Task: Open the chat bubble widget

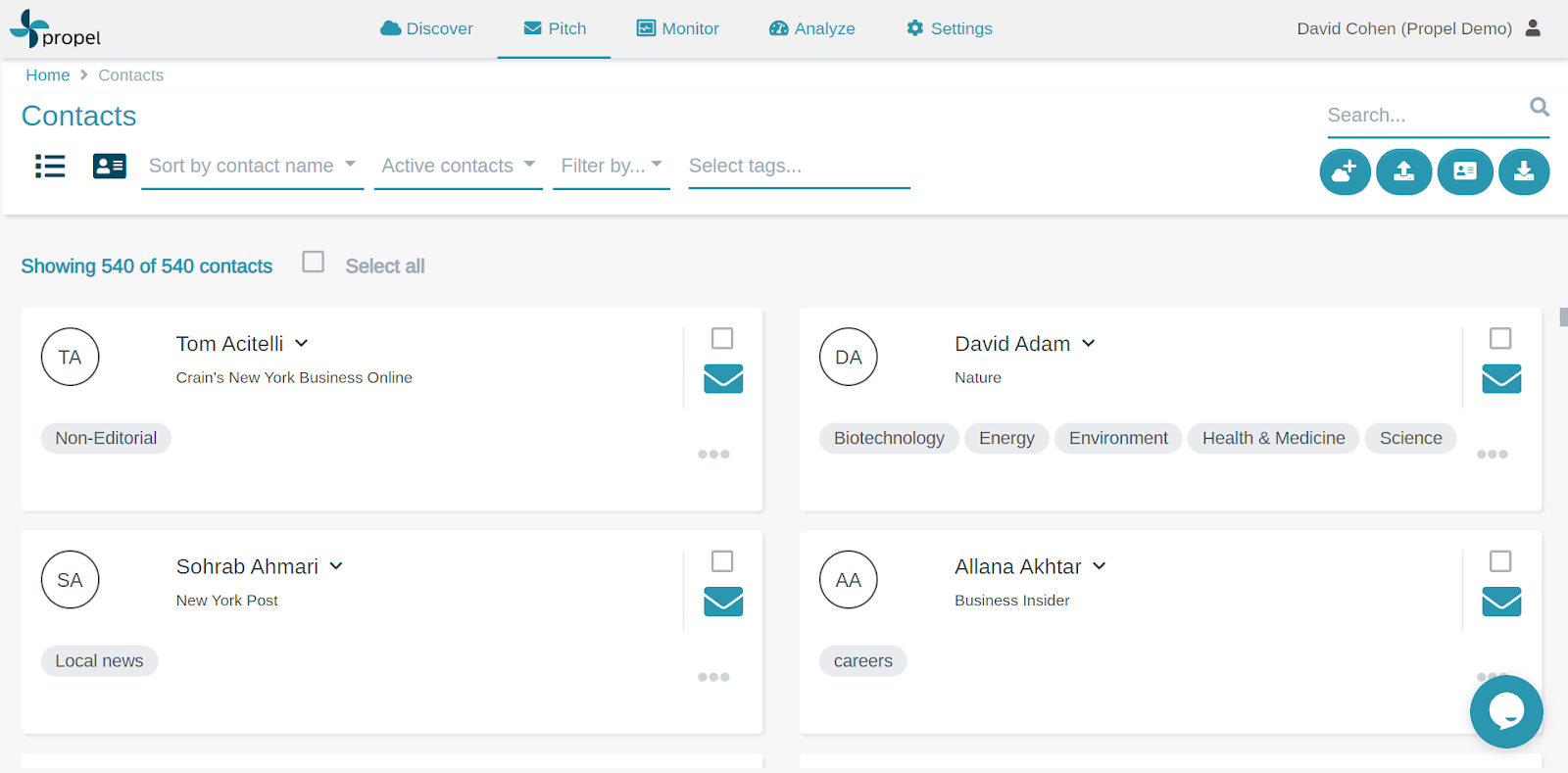Action: 1506,711
